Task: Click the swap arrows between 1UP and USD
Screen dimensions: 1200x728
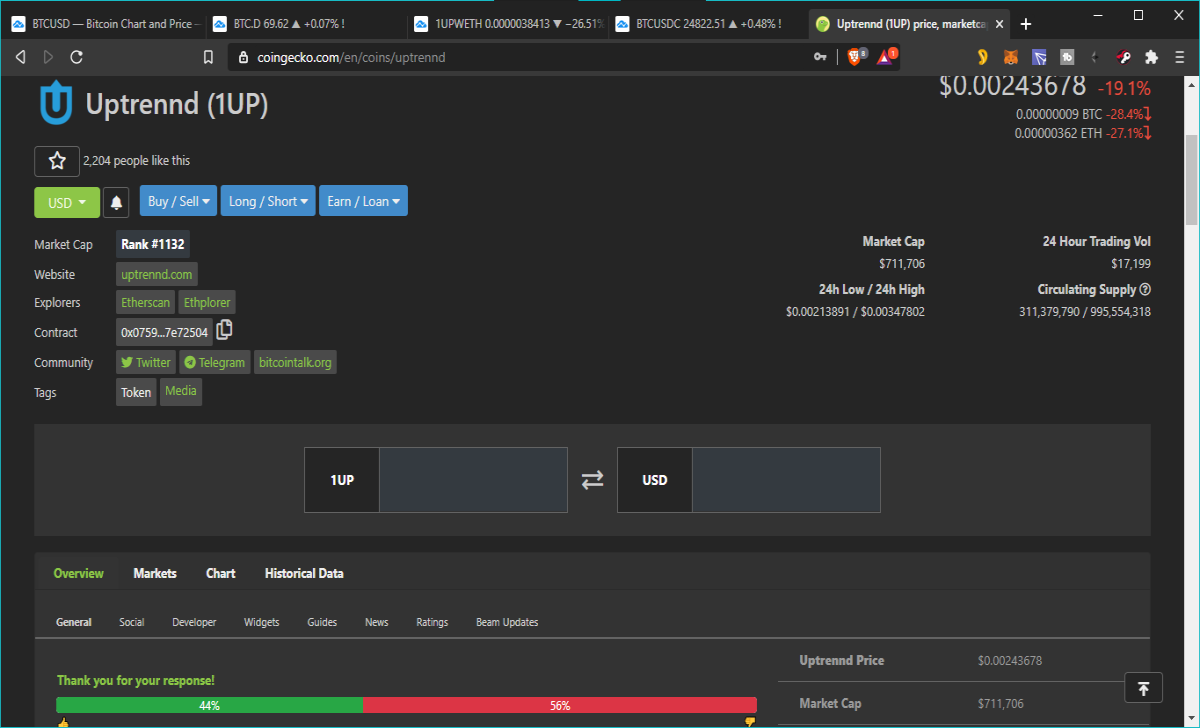Action: point(593,480)
